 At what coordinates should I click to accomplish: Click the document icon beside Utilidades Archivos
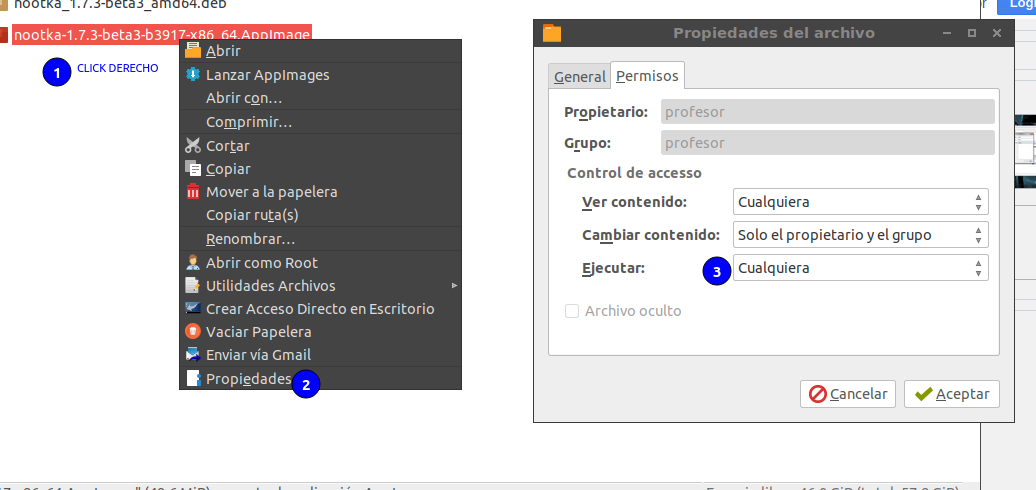(193, 285)
